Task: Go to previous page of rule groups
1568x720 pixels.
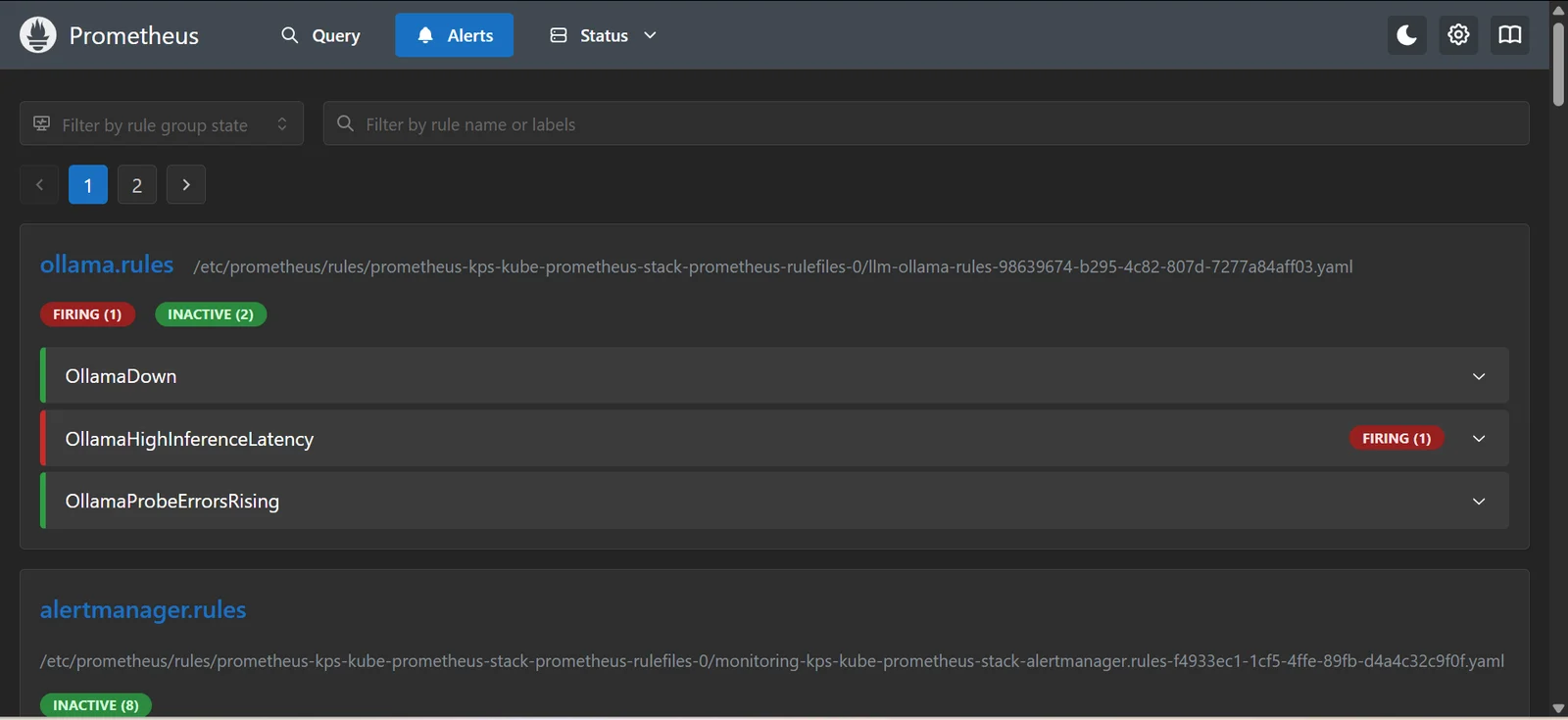Action: click(x=39, y=185)
